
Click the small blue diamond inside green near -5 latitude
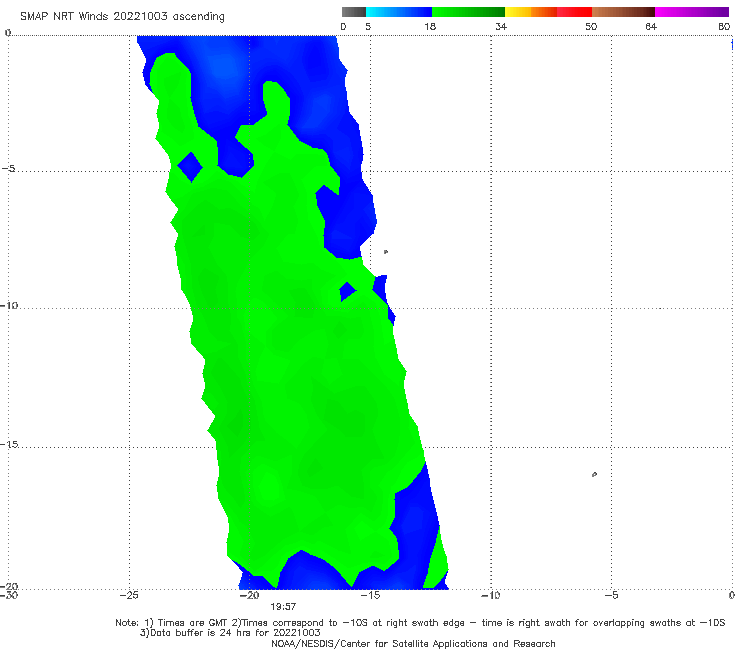(x=190, y=167)
